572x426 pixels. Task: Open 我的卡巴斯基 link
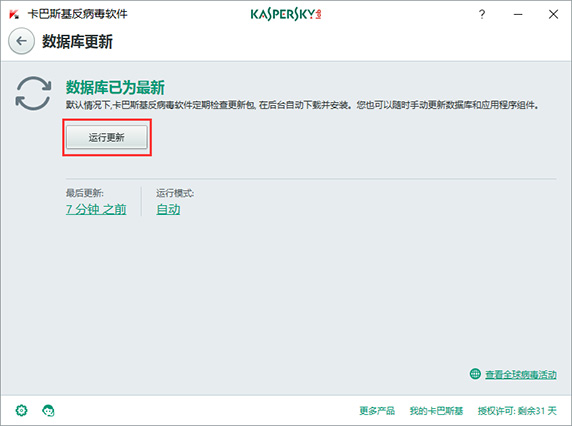coord(436,411)
